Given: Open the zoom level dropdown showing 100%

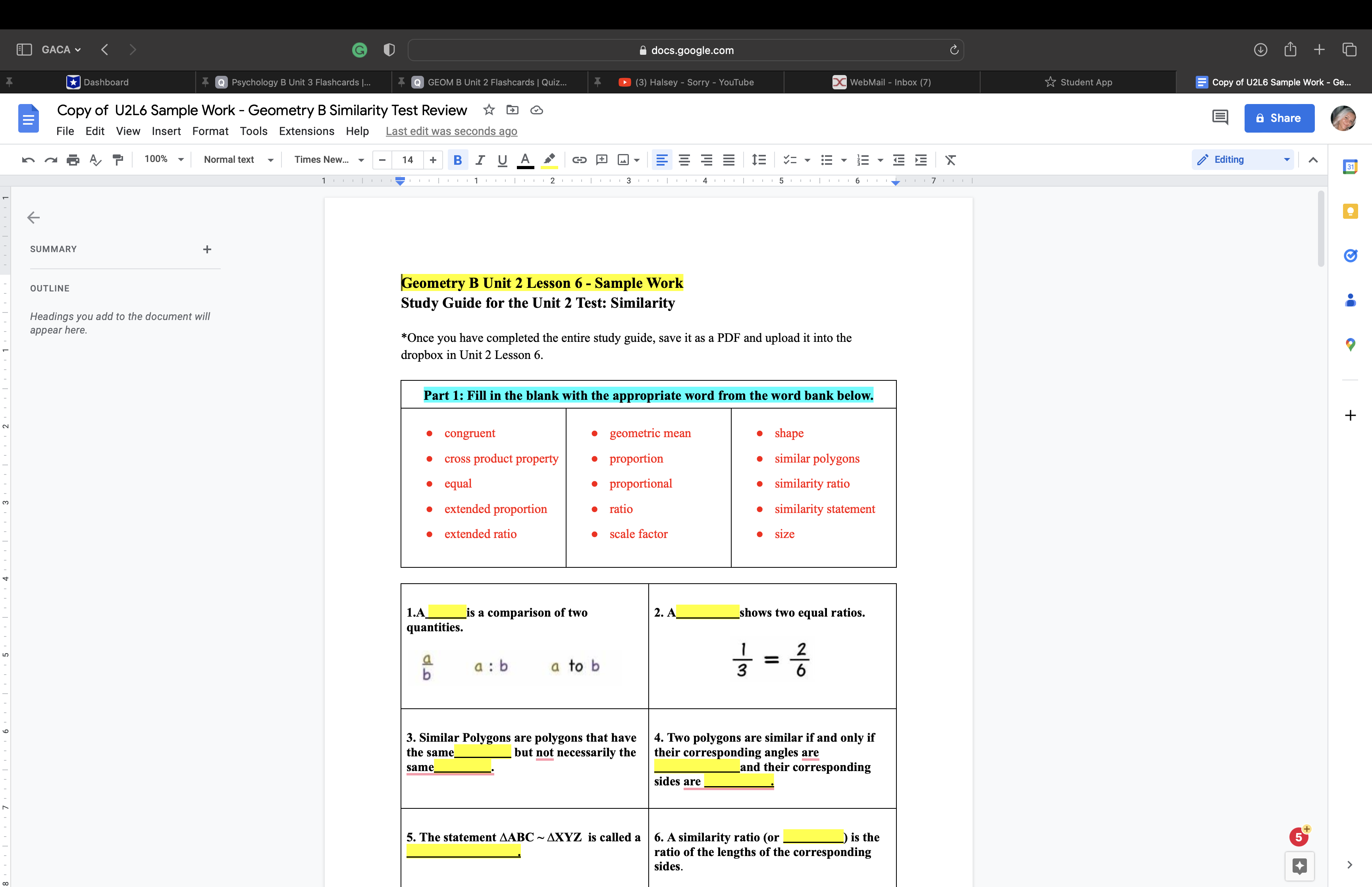Looking at the screenshot, I should click(x=163, y=159).
